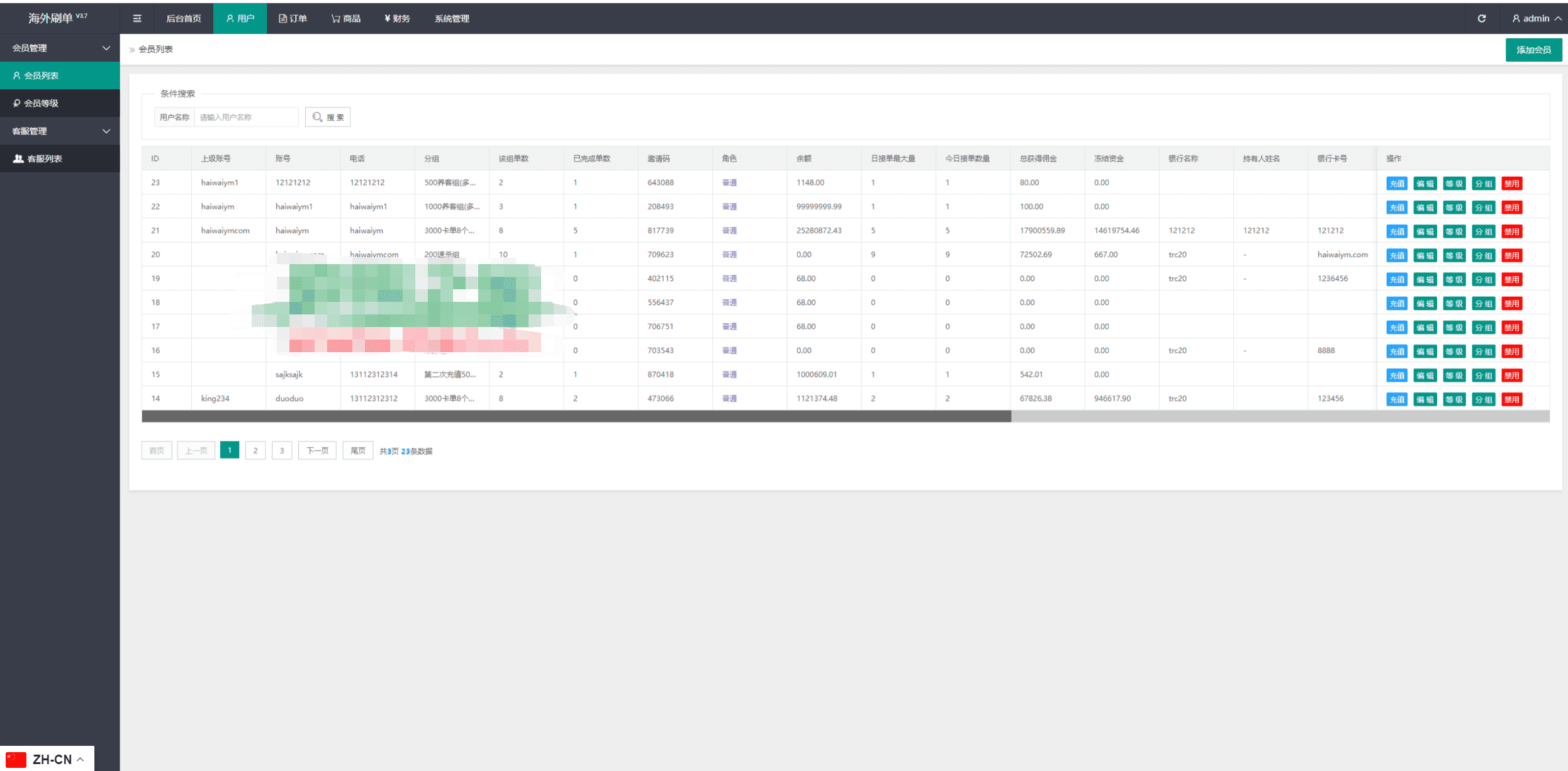Viewport: 1568px width, 771px height.
Task: Open the 系统管理 menu
Action: click(452, 18)
